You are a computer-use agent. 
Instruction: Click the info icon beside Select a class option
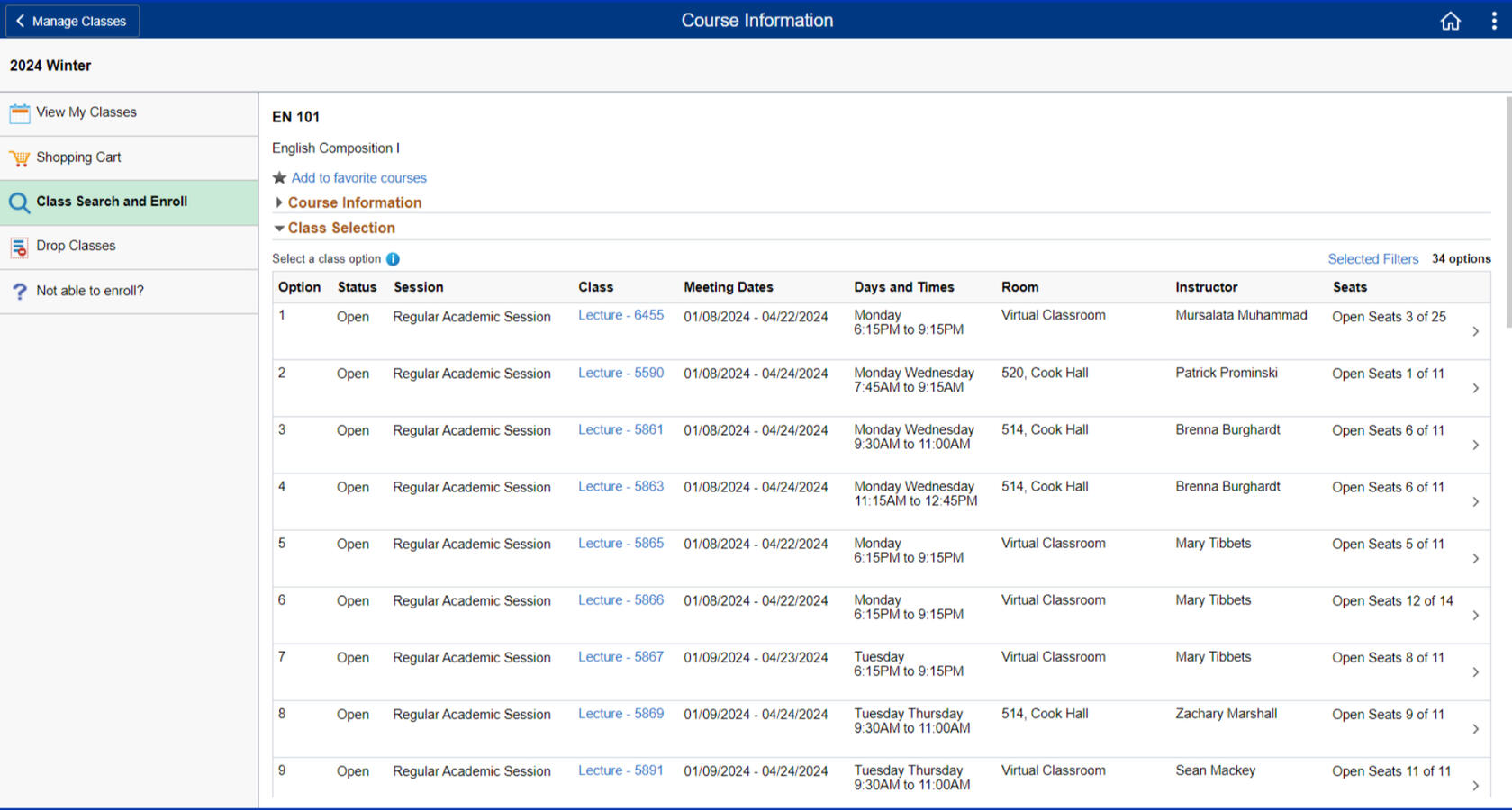(x=393, y=259)
